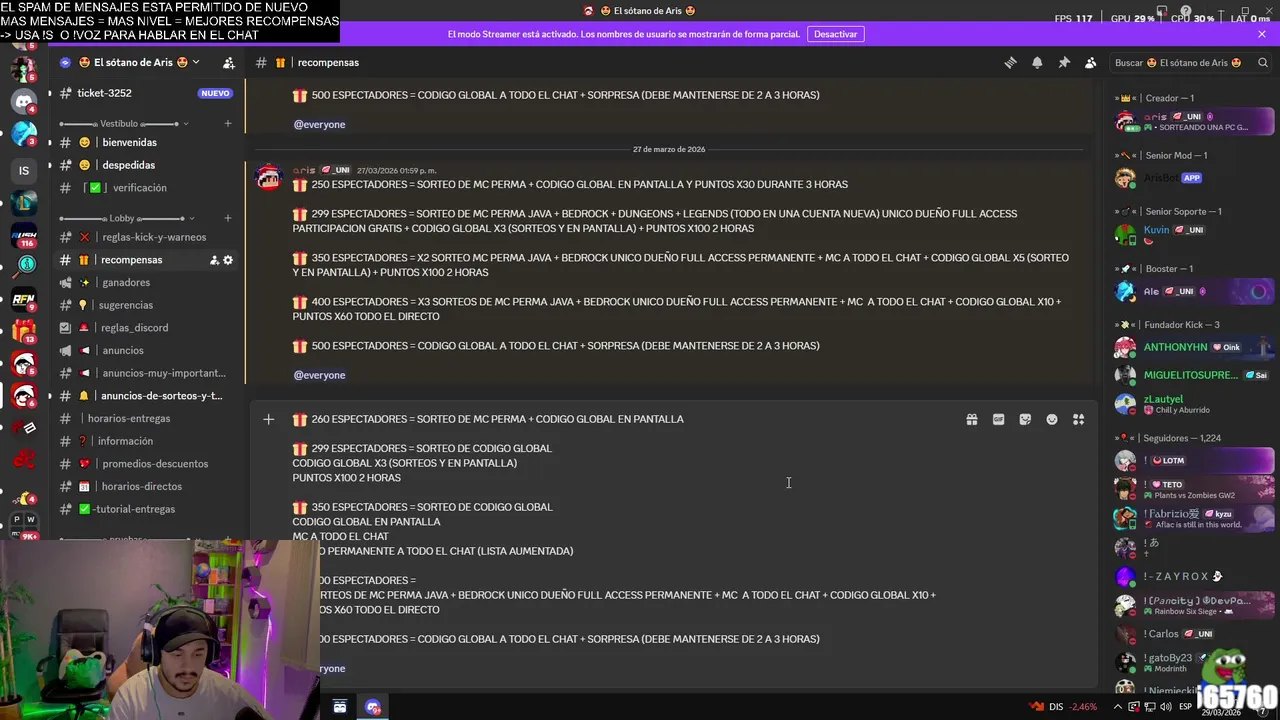Image resolution: width=1280 pixels, height=720 pixels.
Task: Open League of Legends server icon
Action: pos(23,203)
